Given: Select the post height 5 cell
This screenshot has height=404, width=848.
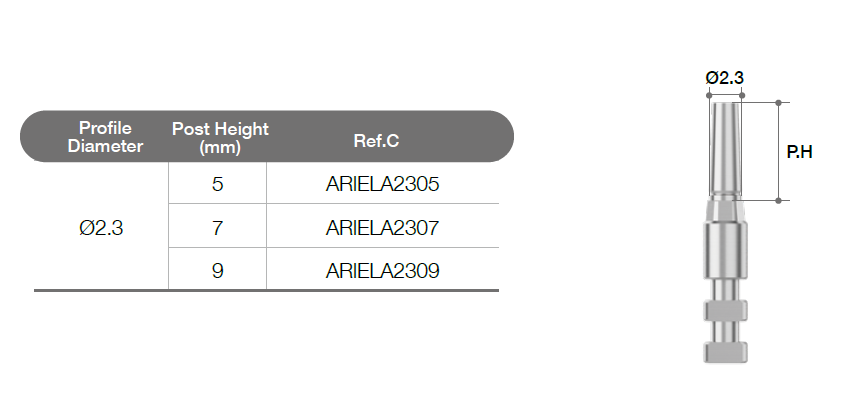Looking at the screenshot, I should 217,184.
